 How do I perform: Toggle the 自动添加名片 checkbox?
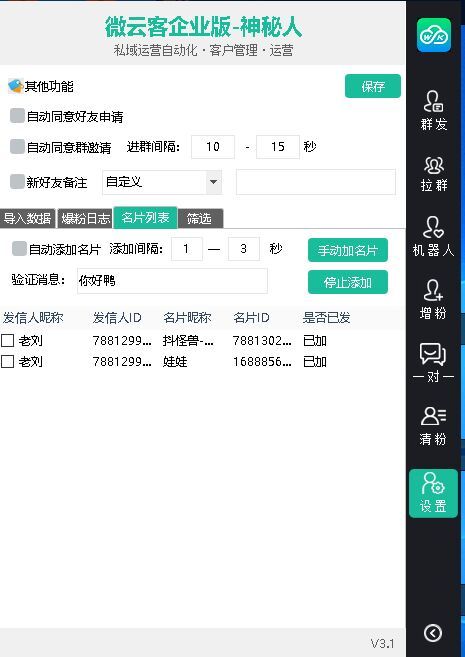(19, 248)
